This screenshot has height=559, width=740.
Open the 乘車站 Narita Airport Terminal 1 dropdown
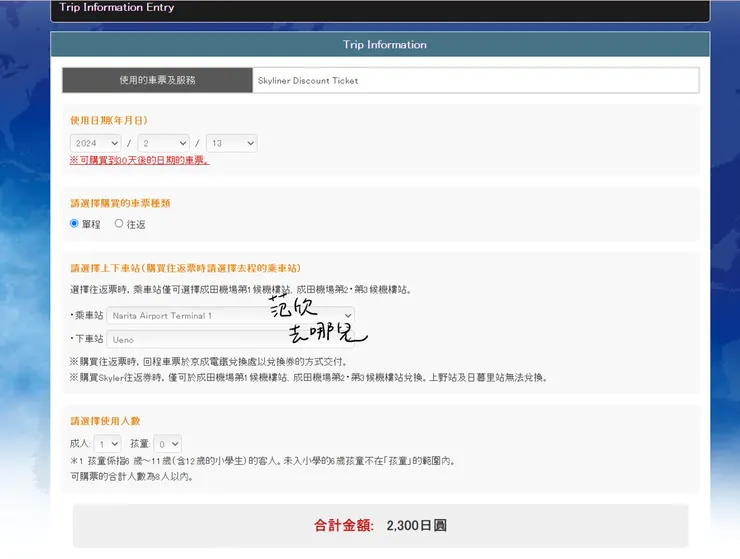point(230,315)
